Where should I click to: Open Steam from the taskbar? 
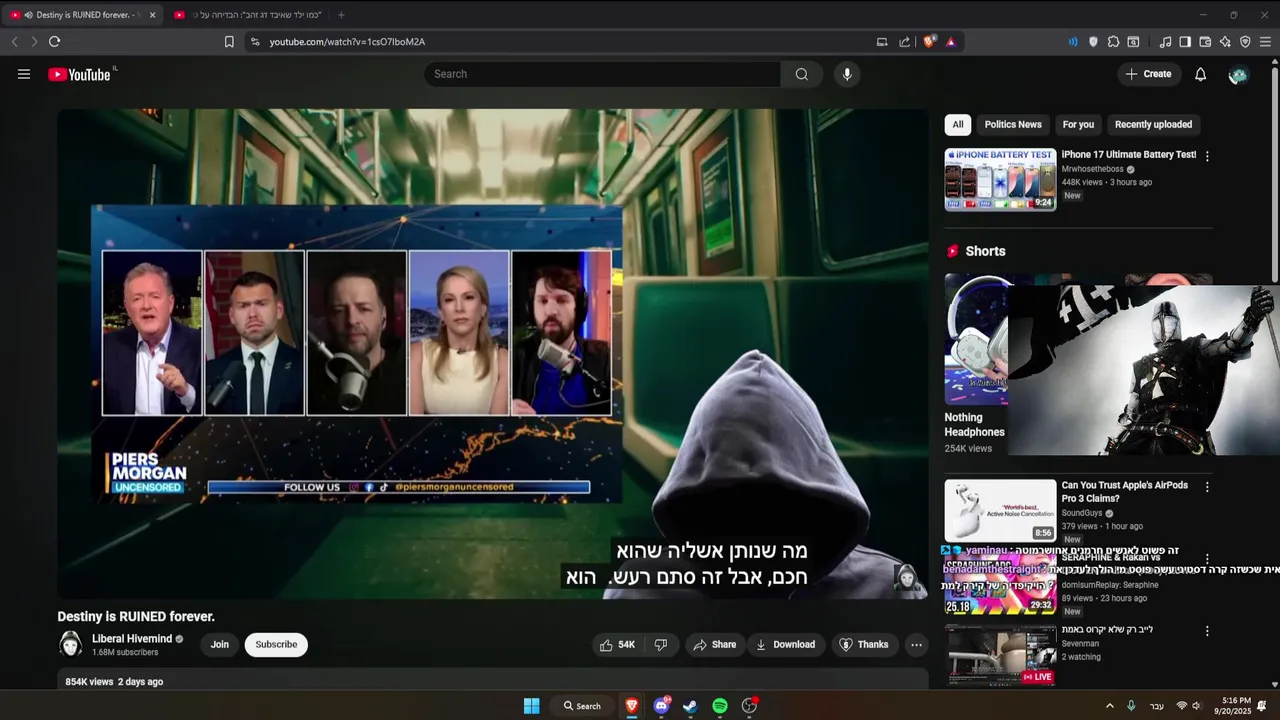click(690, 706)
